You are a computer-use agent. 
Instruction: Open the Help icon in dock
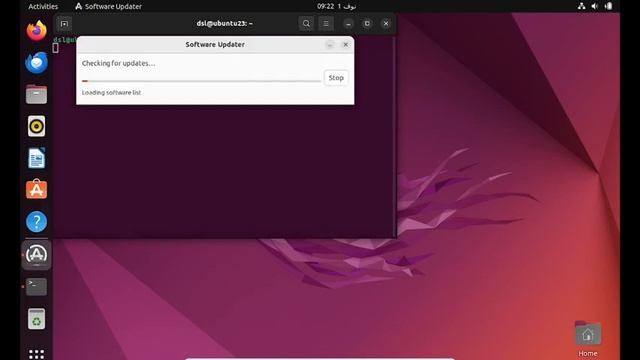(36, 222)
